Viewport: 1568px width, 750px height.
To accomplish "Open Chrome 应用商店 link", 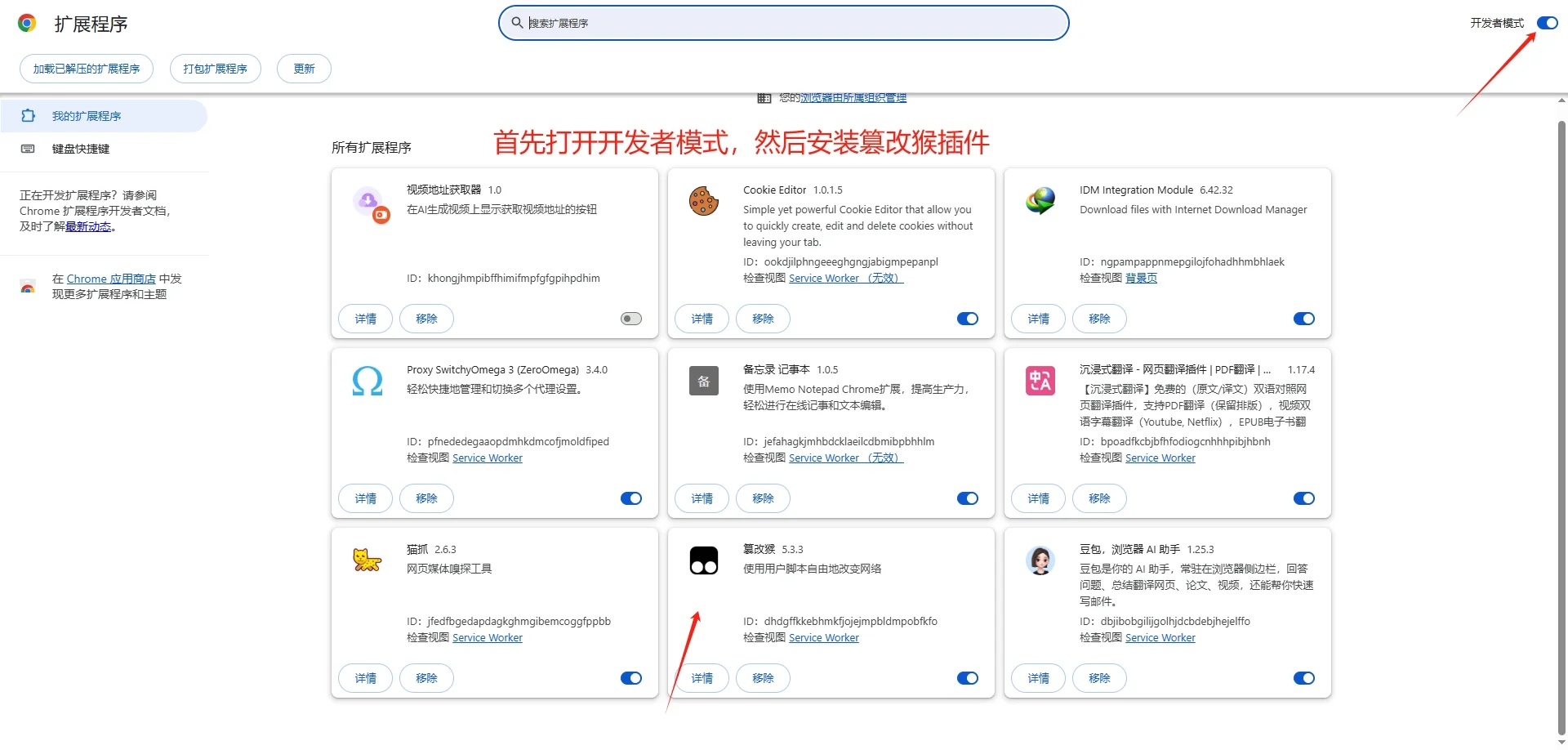I will click(111, 279).
